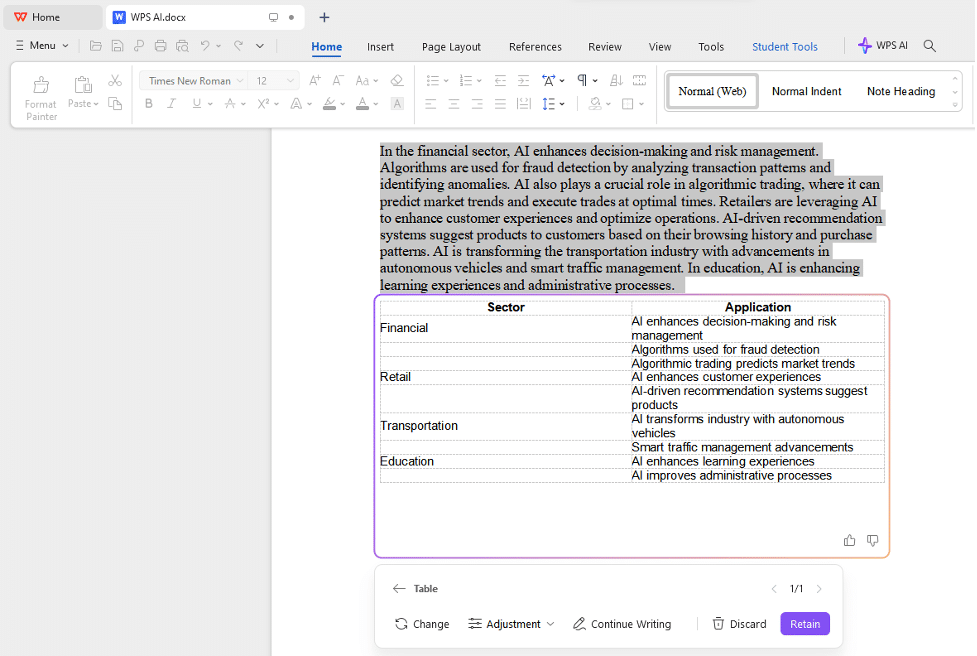Clear formatting with the eraser icon
This screenshot has width=977, height=656.
click(x=396, y=79)
